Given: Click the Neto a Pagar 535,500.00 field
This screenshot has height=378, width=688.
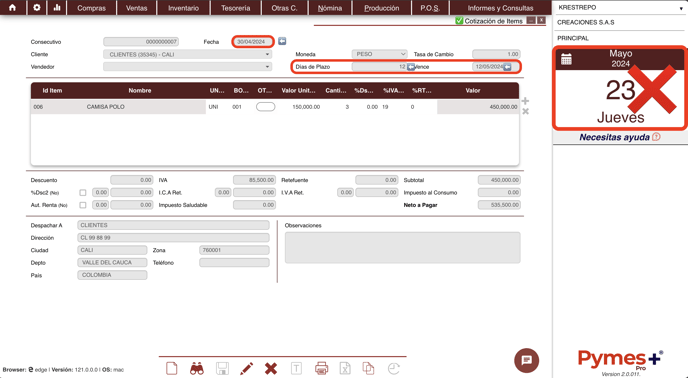Looking at the screenshot, I should point(499,205).
